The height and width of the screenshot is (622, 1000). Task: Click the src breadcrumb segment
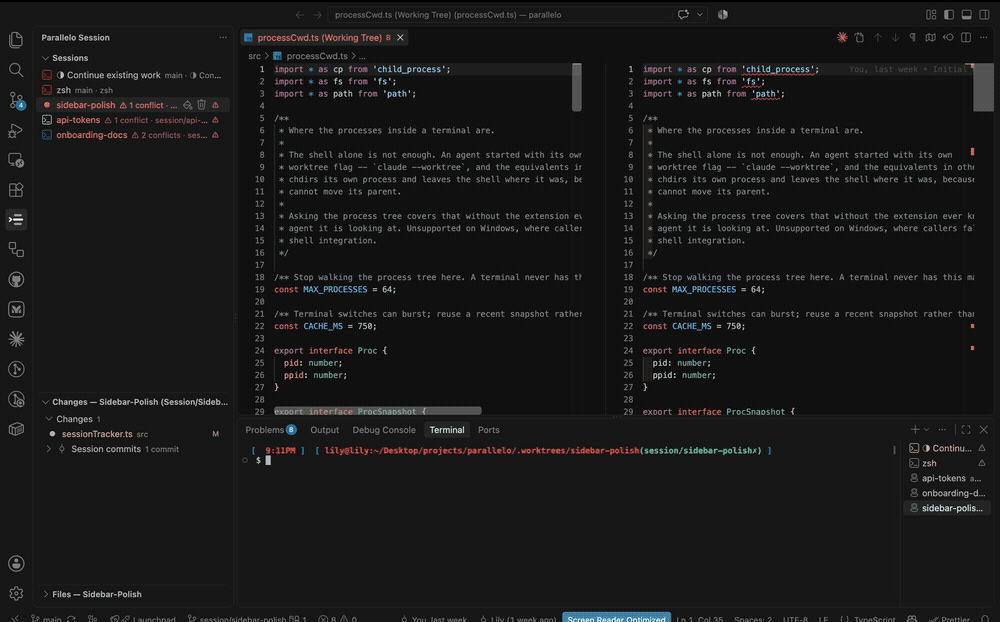click(x=254, y=56)
